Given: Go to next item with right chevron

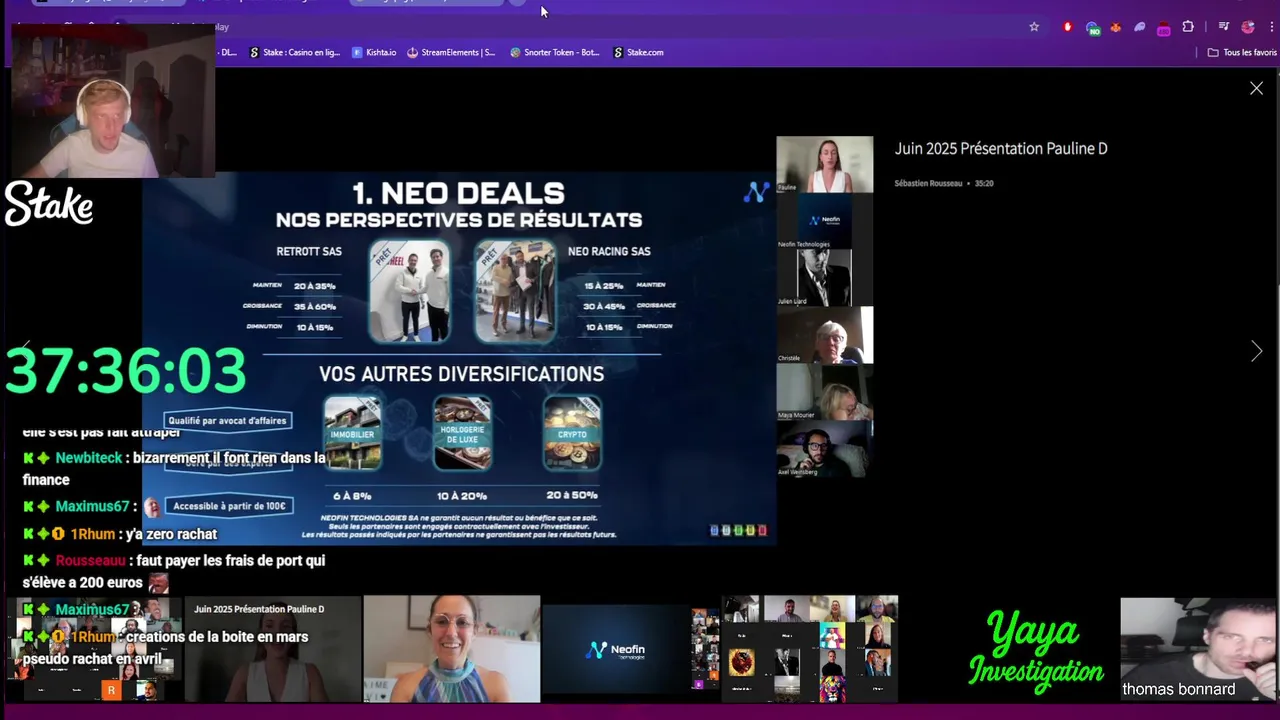Looking at the screenshot, I should (x=1256, y=351).
